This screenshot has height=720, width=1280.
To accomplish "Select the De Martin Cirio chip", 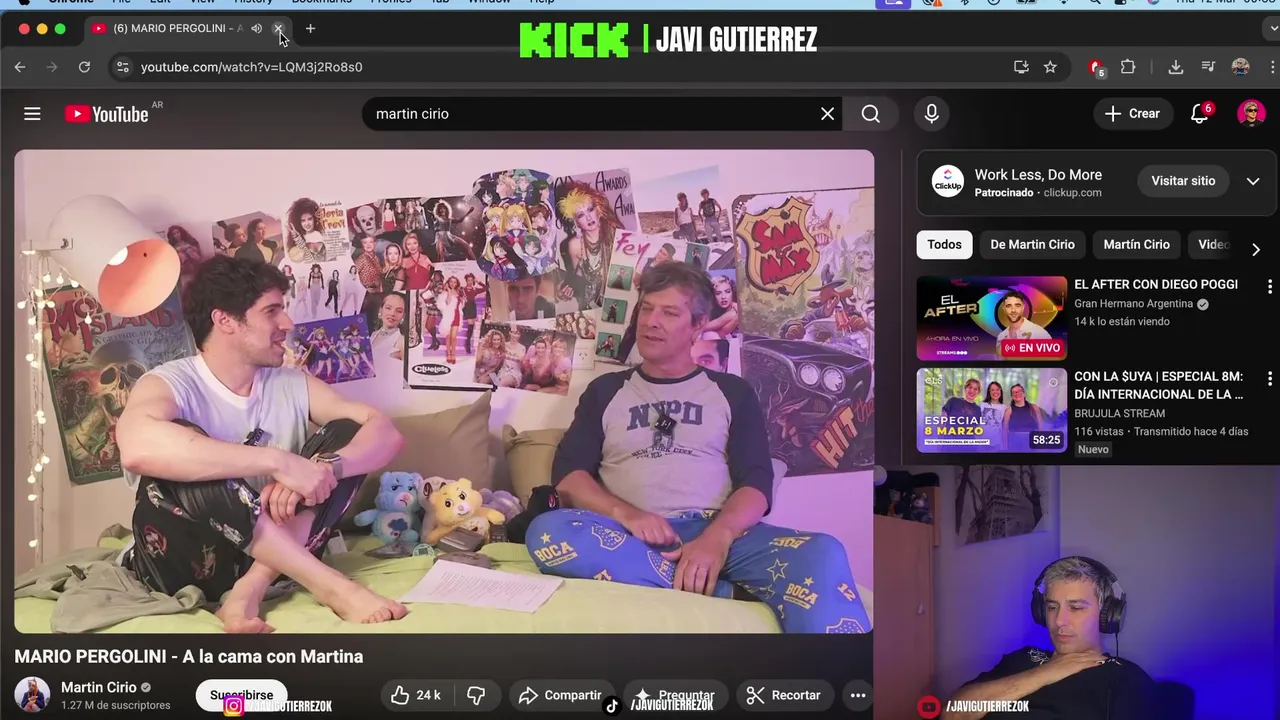I will click(x=1032, y=244).
